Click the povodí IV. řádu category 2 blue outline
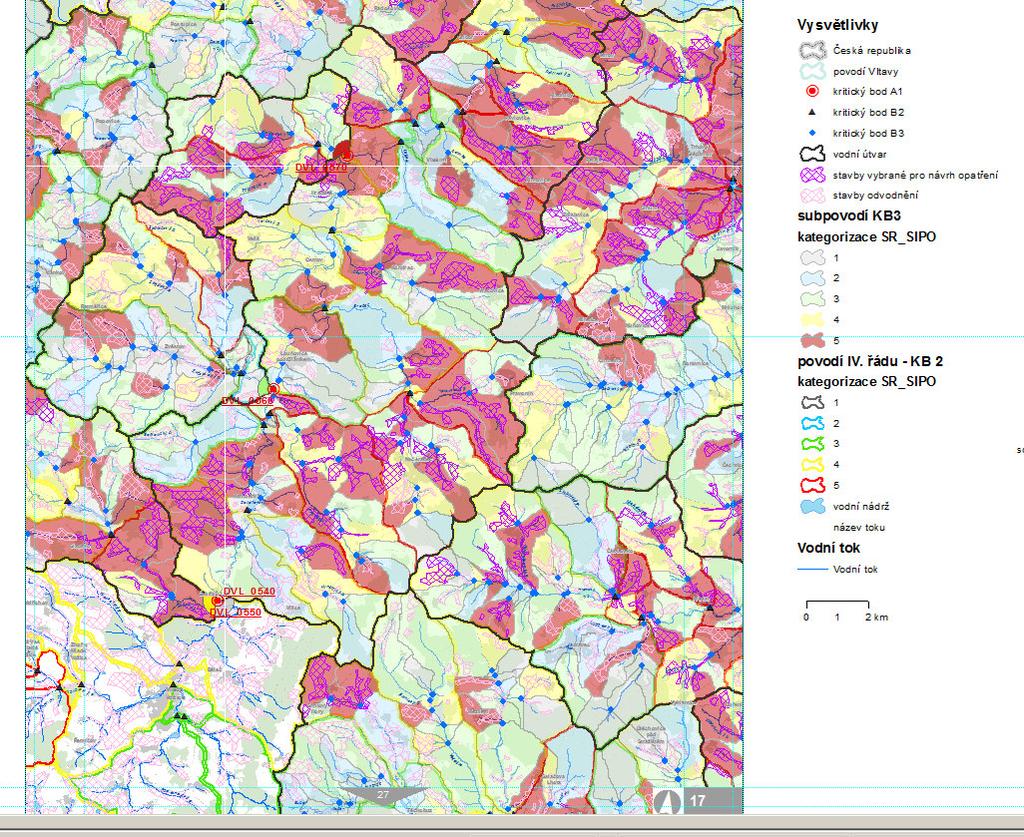Screen dimensions: 1024x837 [812, 423]
